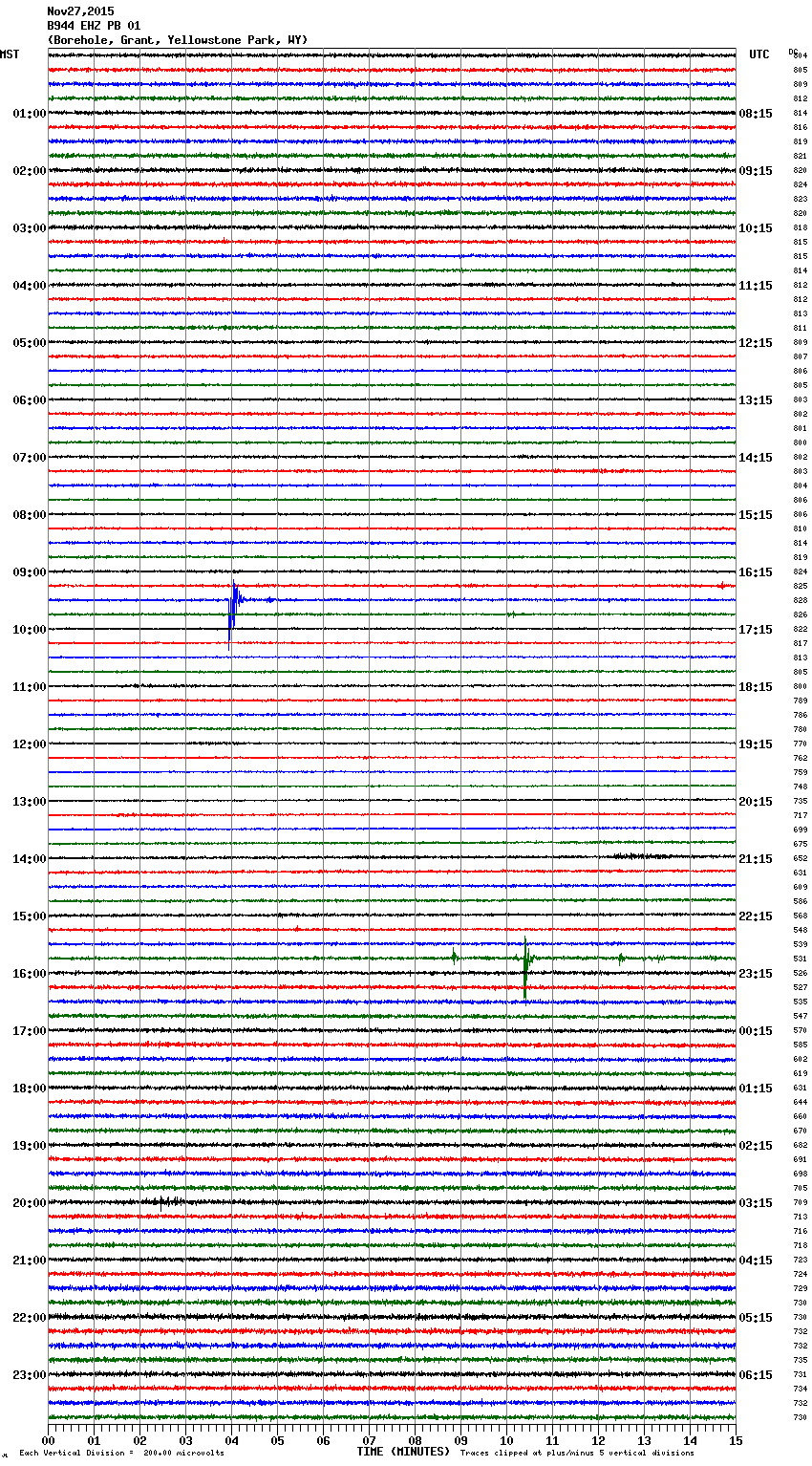
Task: Click the 21:00 MST time label
Action: pyautogui.click(x=30, y=1261)
